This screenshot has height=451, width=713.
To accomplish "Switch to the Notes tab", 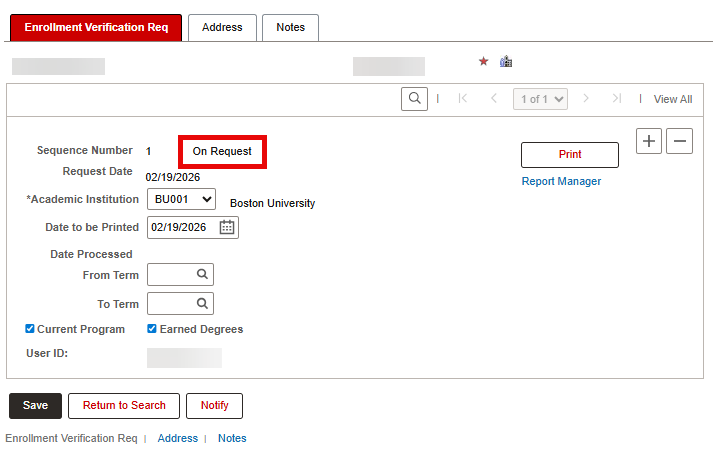I will (291, 27).
